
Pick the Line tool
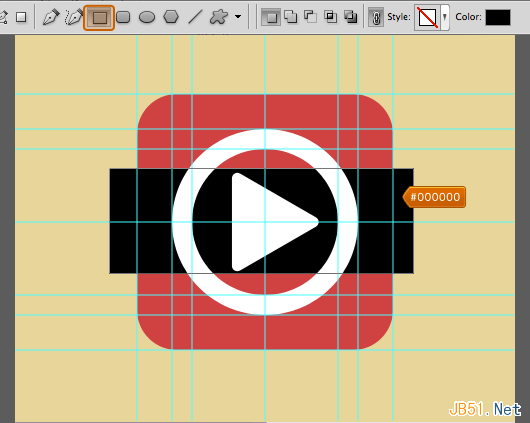point(195,17)
